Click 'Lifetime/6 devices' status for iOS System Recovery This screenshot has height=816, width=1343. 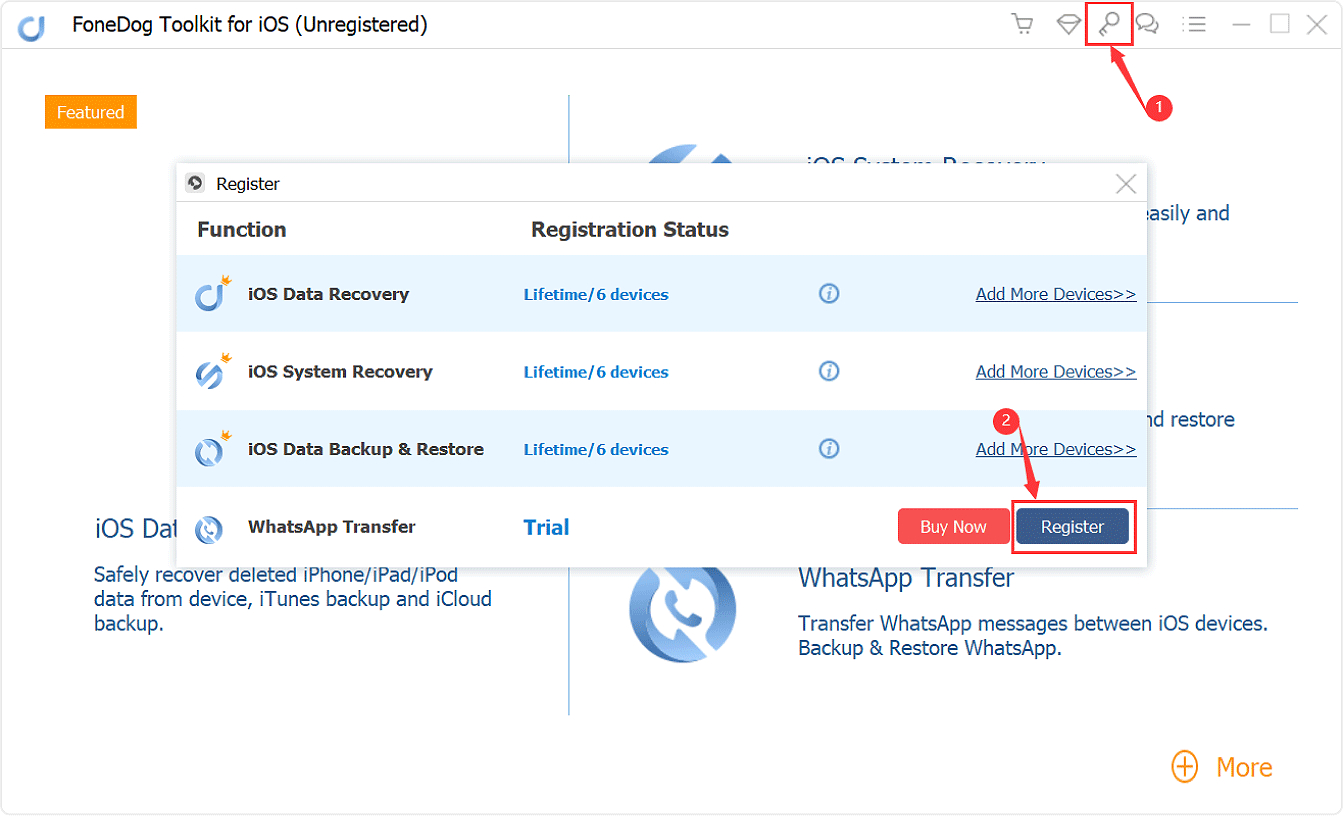coord(596,372)
